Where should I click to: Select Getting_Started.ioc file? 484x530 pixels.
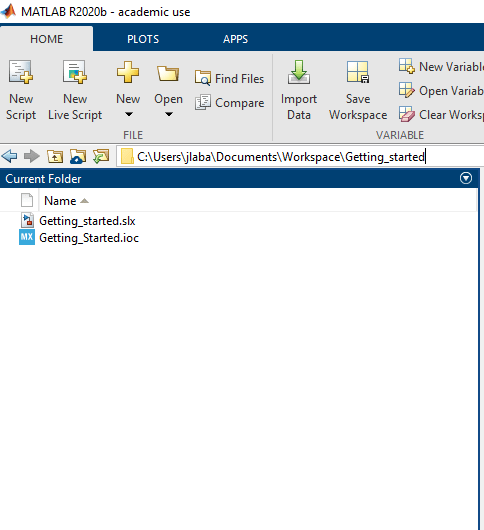89,238
